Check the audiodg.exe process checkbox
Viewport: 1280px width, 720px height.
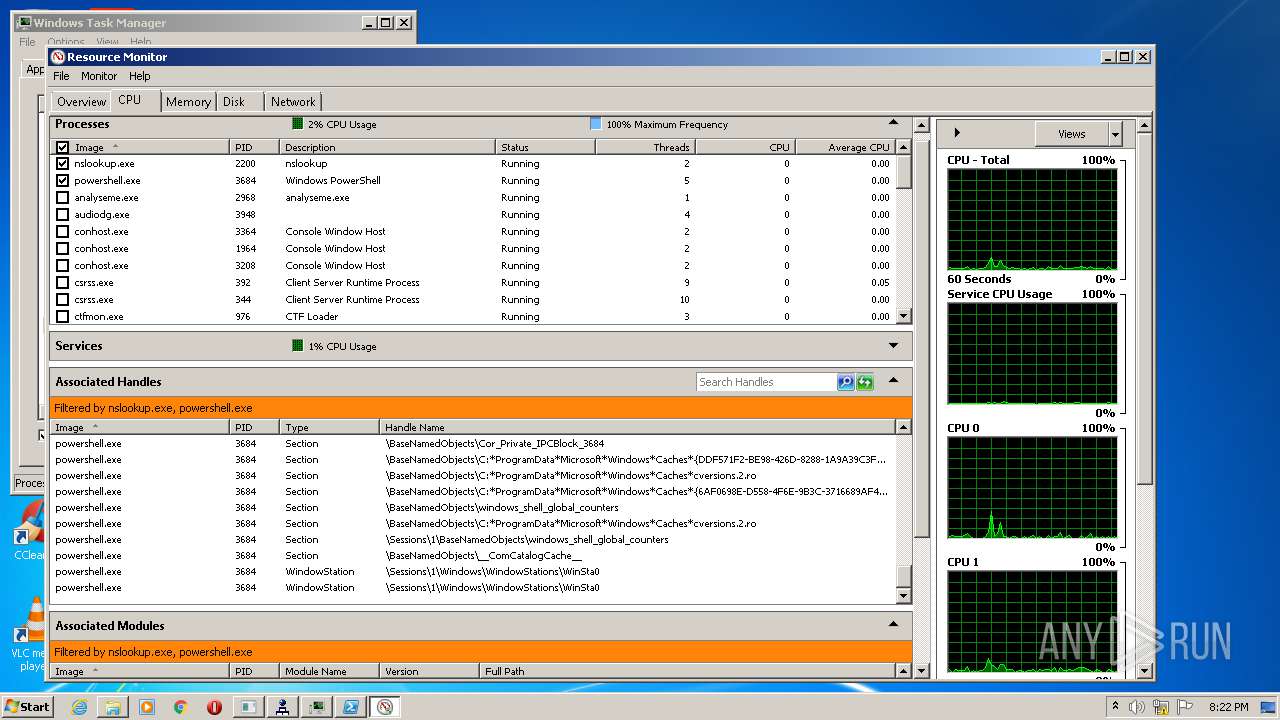63,214
